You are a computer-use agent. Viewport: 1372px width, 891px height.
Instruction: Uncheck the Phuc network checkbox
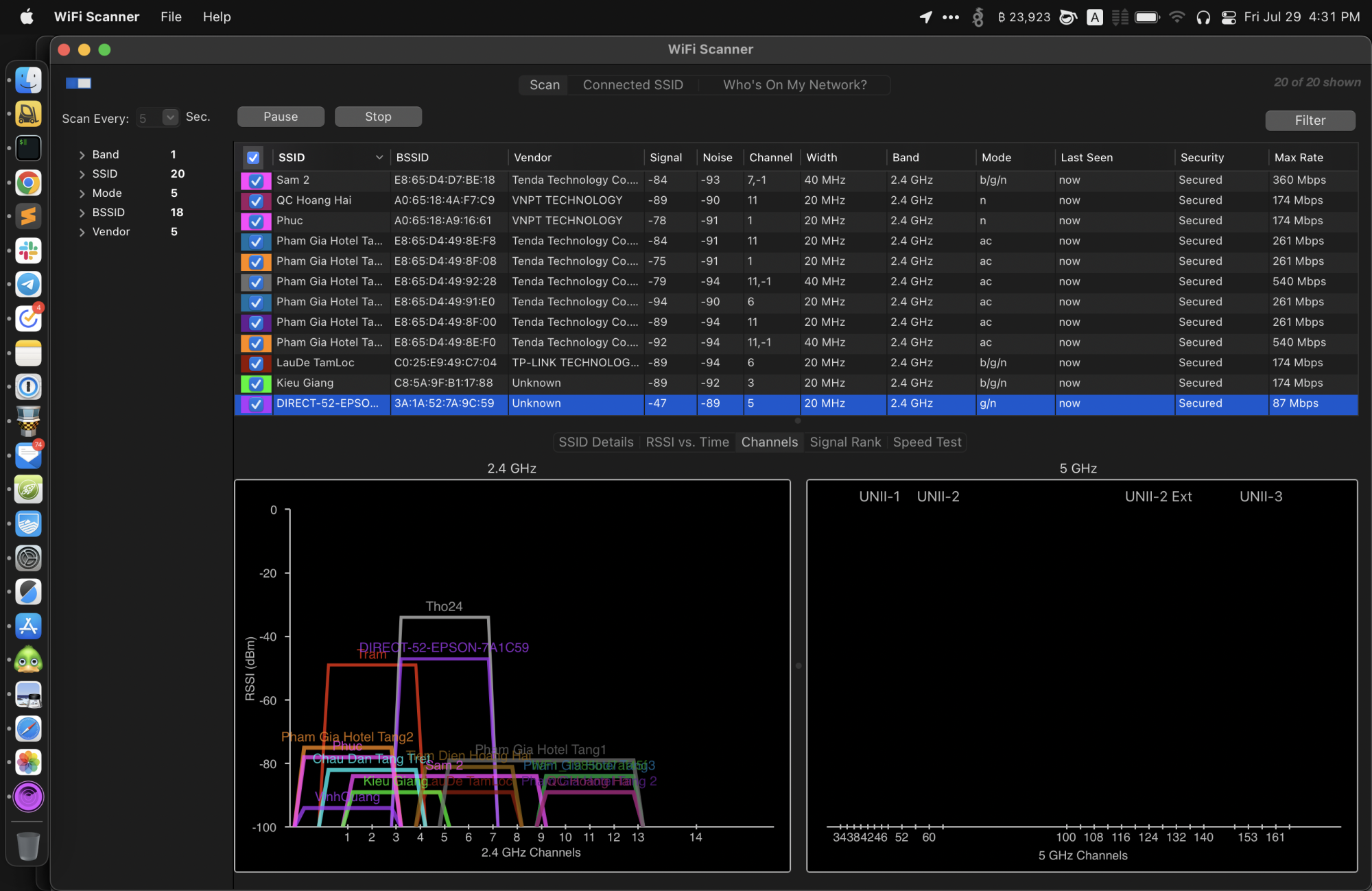click(257, 221)
